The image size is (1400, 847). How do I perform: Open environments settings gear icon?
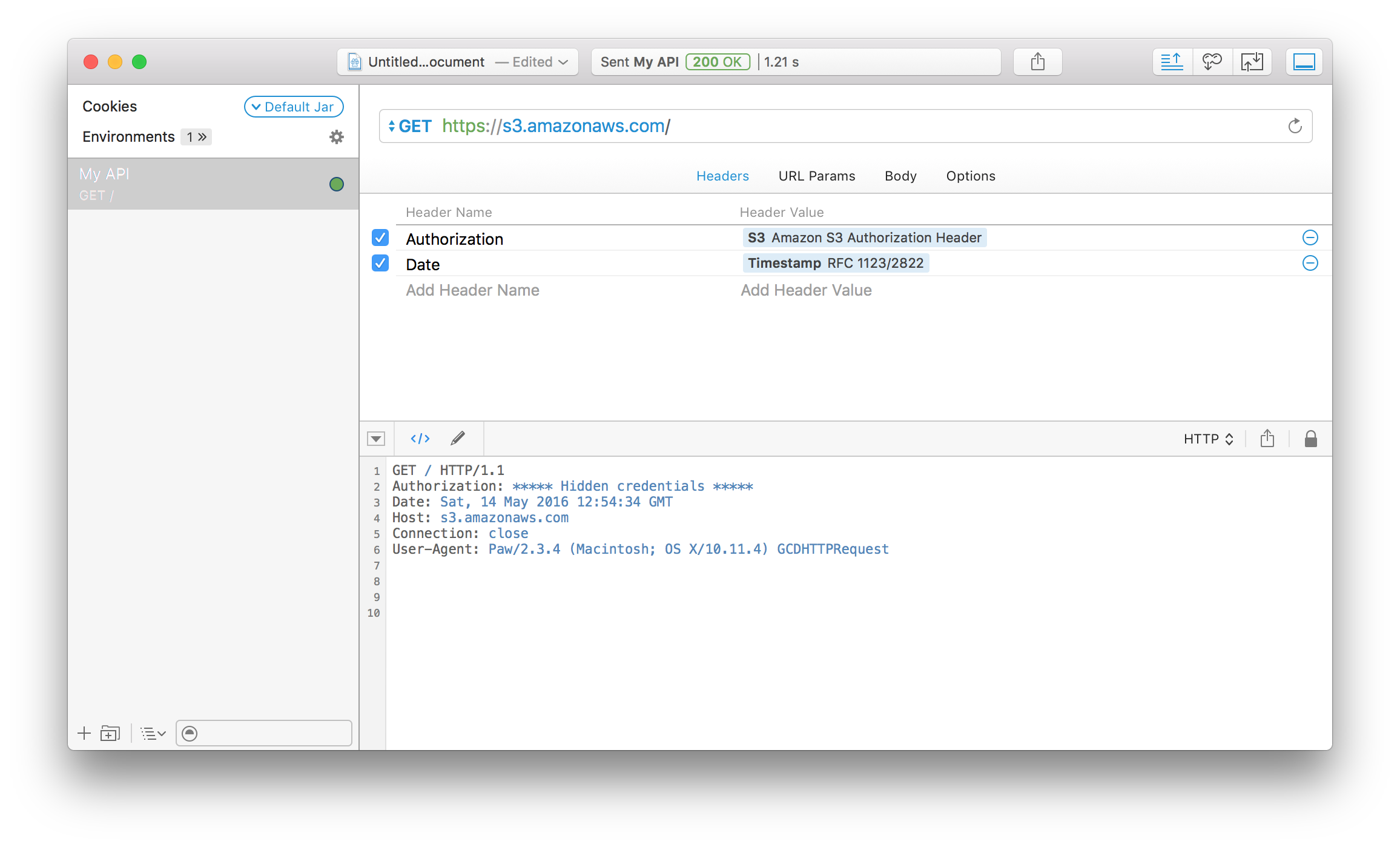(336, 137)
